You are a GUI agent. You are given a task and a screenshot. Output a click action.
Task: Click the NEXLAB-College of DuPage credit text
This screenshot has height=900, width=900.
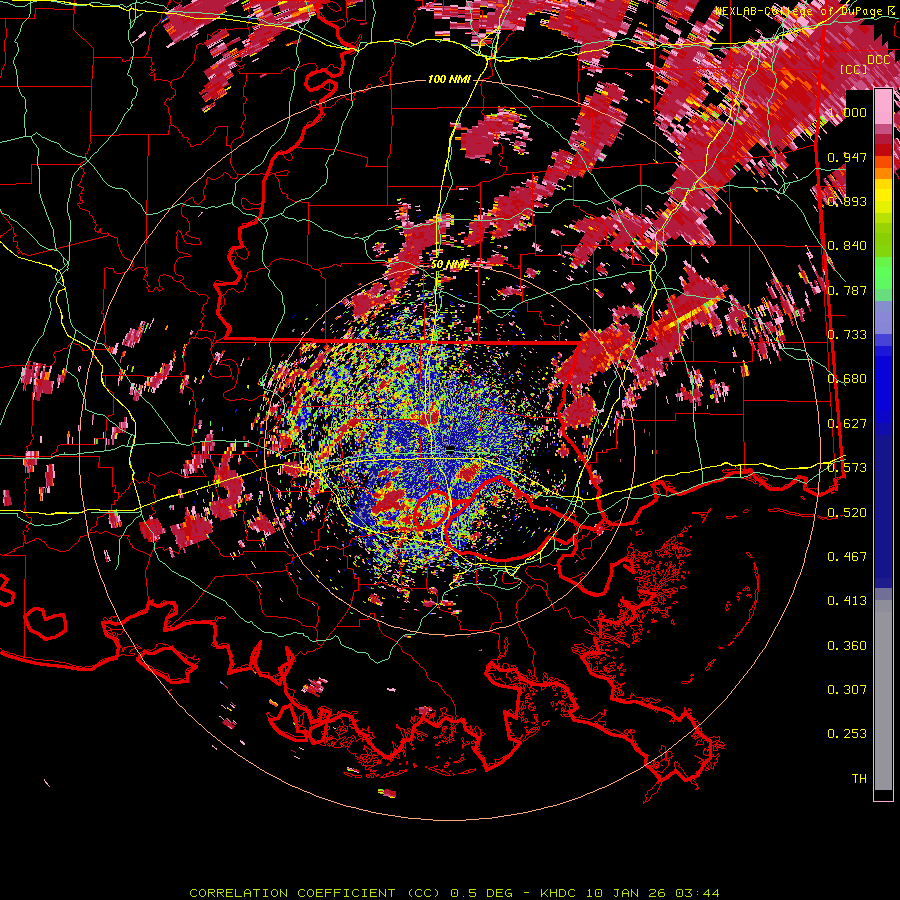807,10
